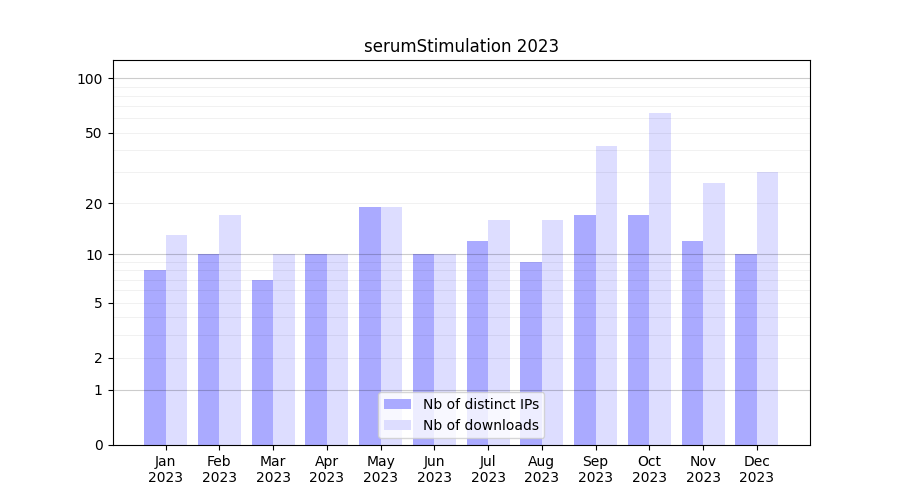
Task: Select the 'Nb of downloads' legend label
Action: coord(480,425)
